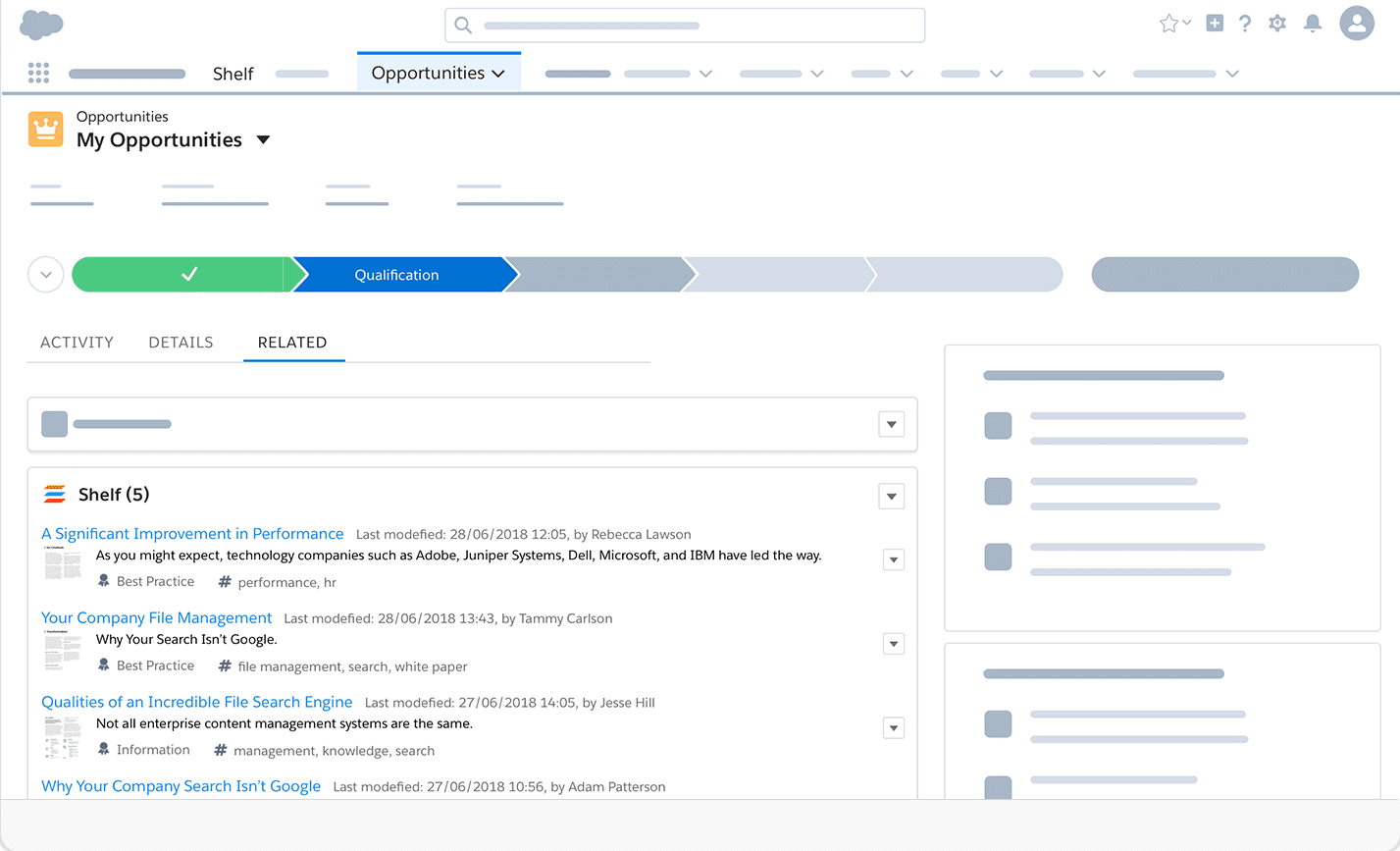Open the Shelf navigation tab
Viewport: 1400px width, 851px height.
tap(233, 74)
